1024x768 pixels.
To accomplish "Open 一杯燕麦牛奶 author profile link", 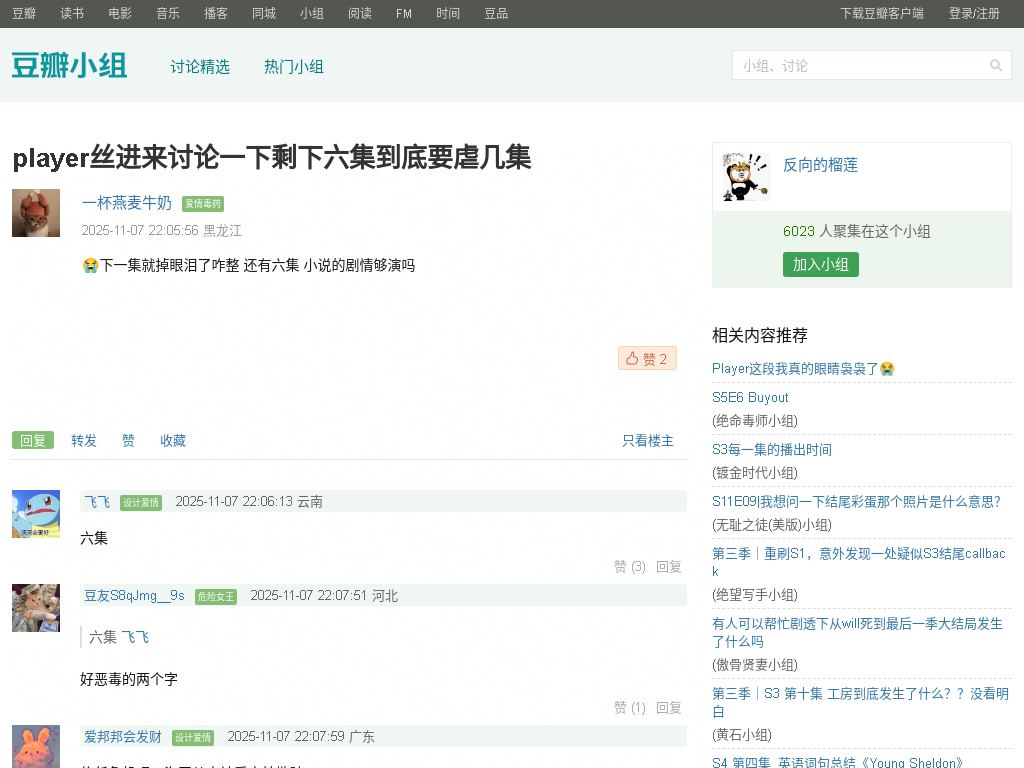I will [127, 203].
